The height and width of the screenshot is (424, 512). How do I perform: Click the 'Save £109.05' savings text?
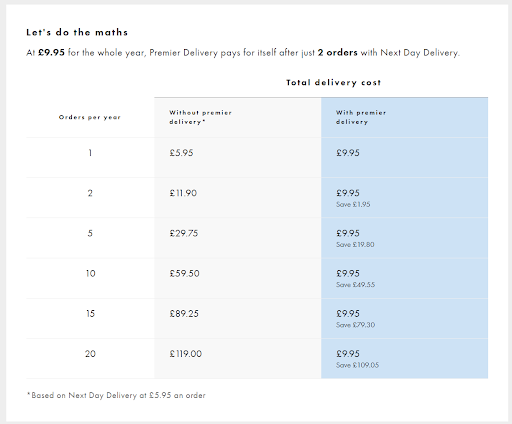[x=357, y=365]
